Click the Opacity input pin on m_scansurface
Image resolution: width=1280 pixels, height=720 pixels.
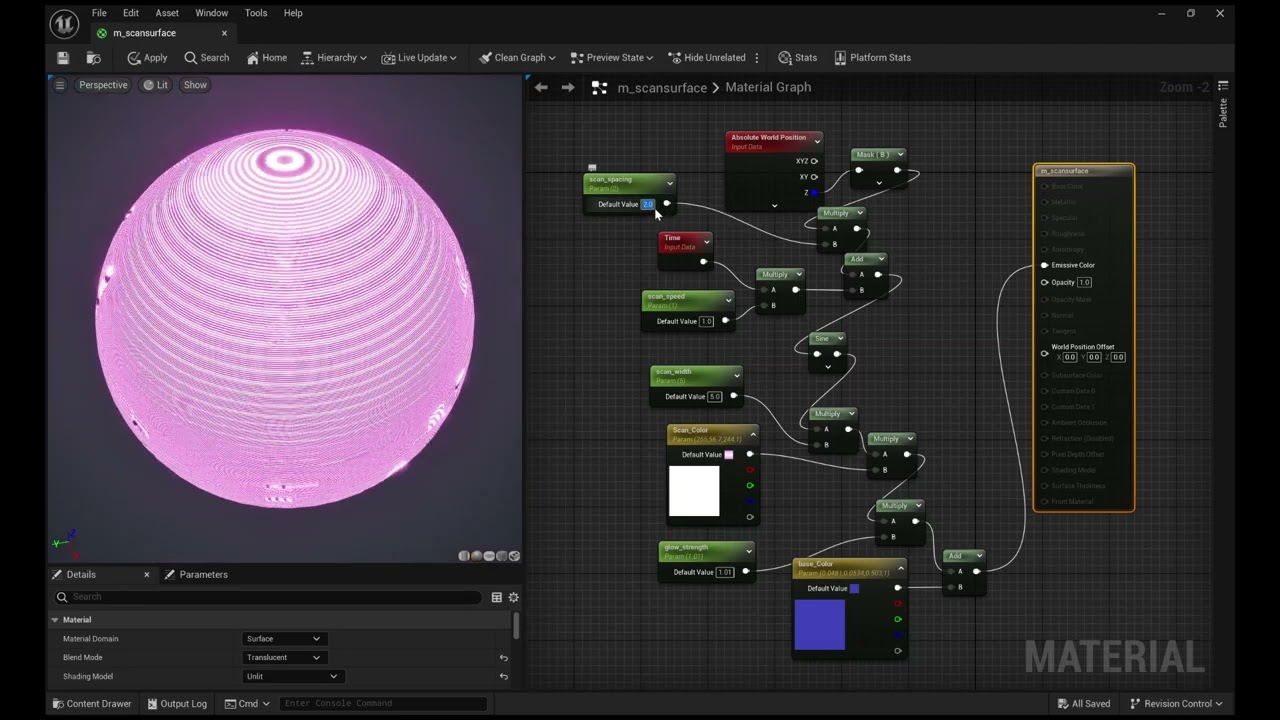tap(1045, 283)
